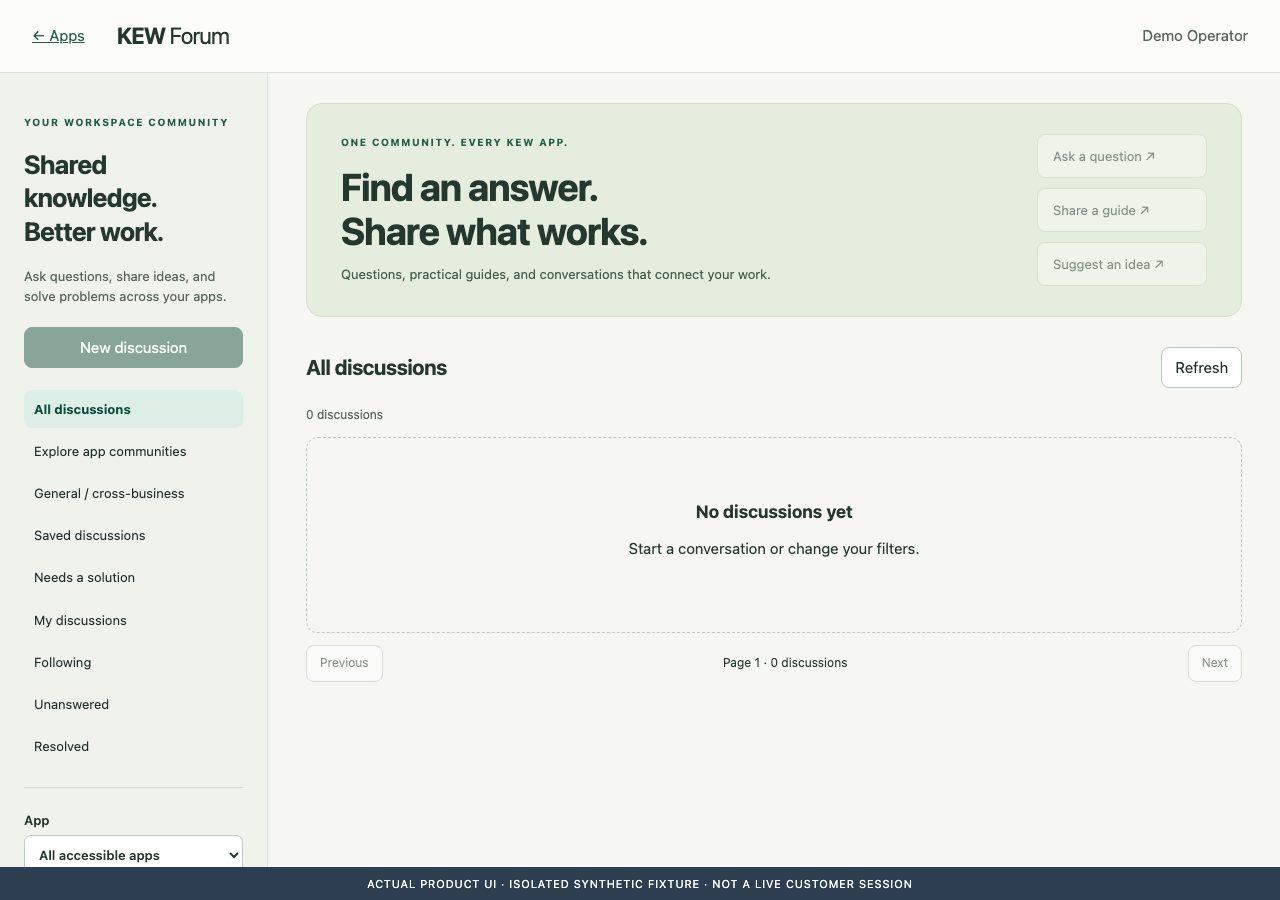Open the Demo Operator account
Screen dimensions: 1280x900
click(1195, 36)
